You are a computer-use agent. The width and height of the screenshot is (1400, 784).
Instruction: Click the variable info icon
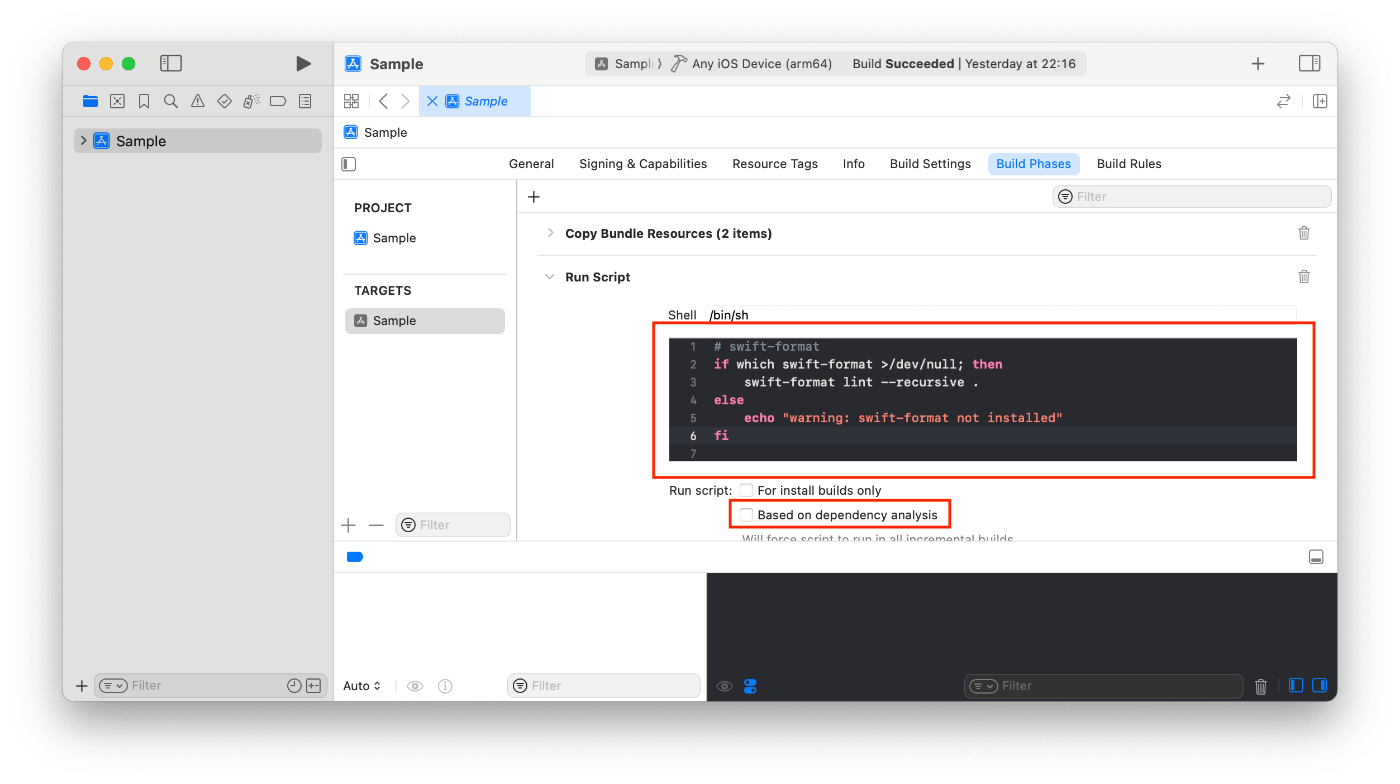[x=446, y=686]
